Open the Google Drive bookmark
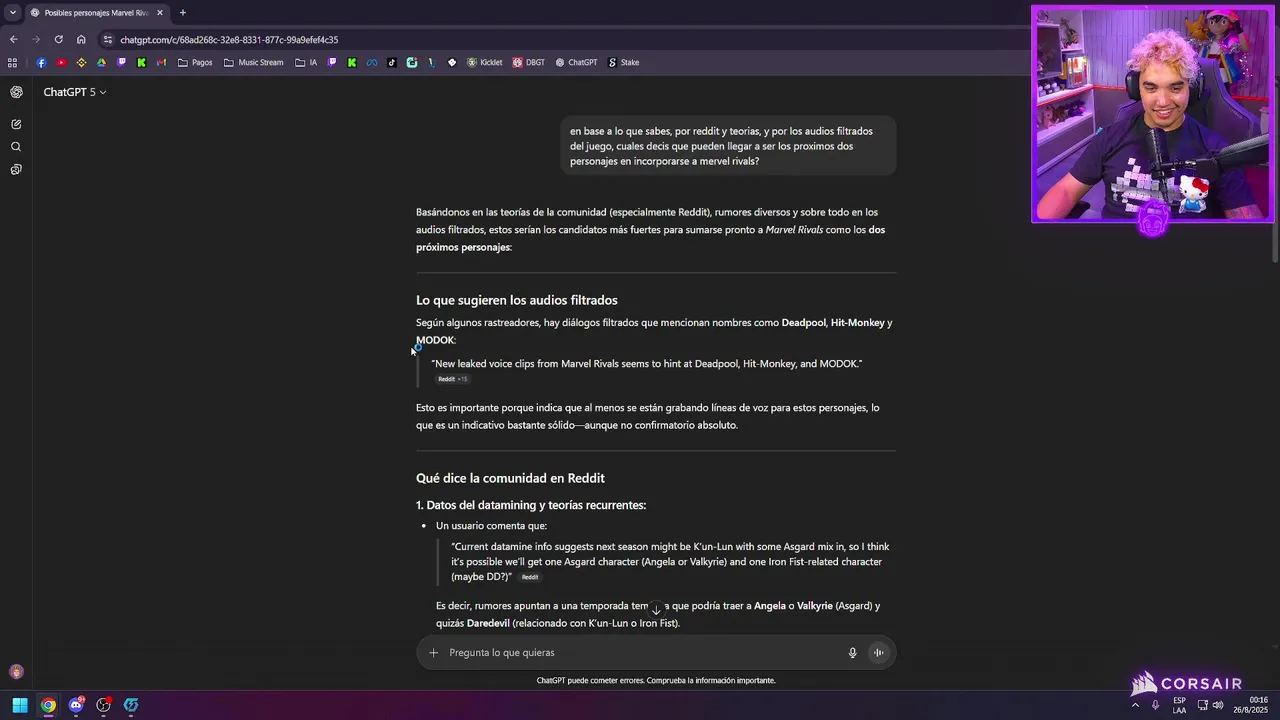Screen dimensions: 1280x720 click(x=101, y=62)
